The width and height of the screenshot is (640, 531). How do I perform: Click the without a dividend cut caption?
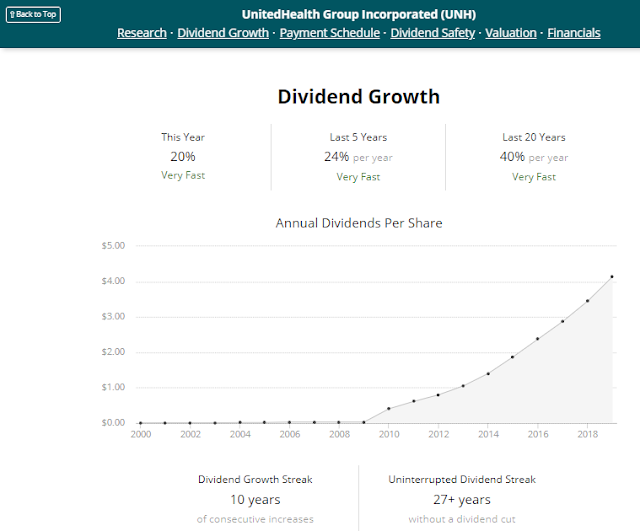click(462, 519)
